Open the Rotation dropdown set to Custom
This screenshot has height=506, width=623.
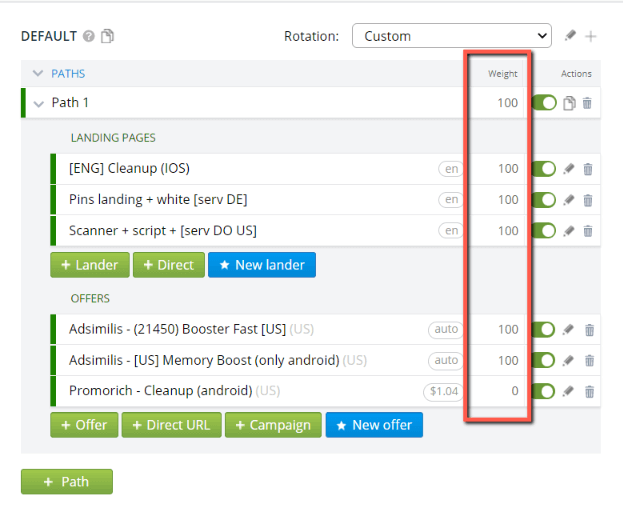click(x=451, y=36)
